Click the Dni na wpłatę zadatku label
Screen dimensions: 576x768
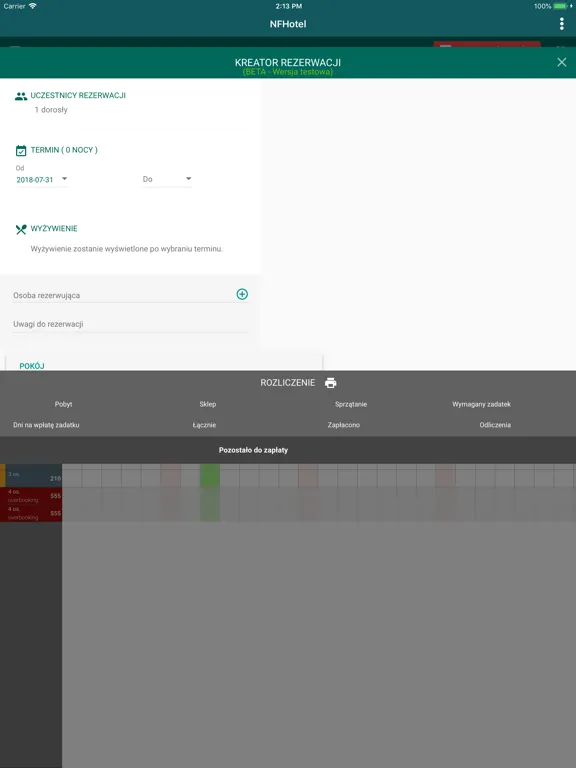(x=46, y=425)
